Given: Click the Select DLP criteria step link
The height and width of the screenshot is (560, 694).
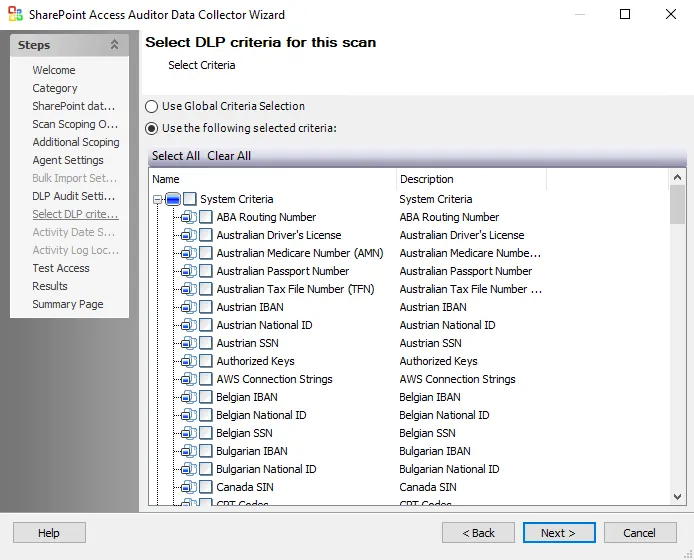Looking at the screenshot, I should pos(75,214).
